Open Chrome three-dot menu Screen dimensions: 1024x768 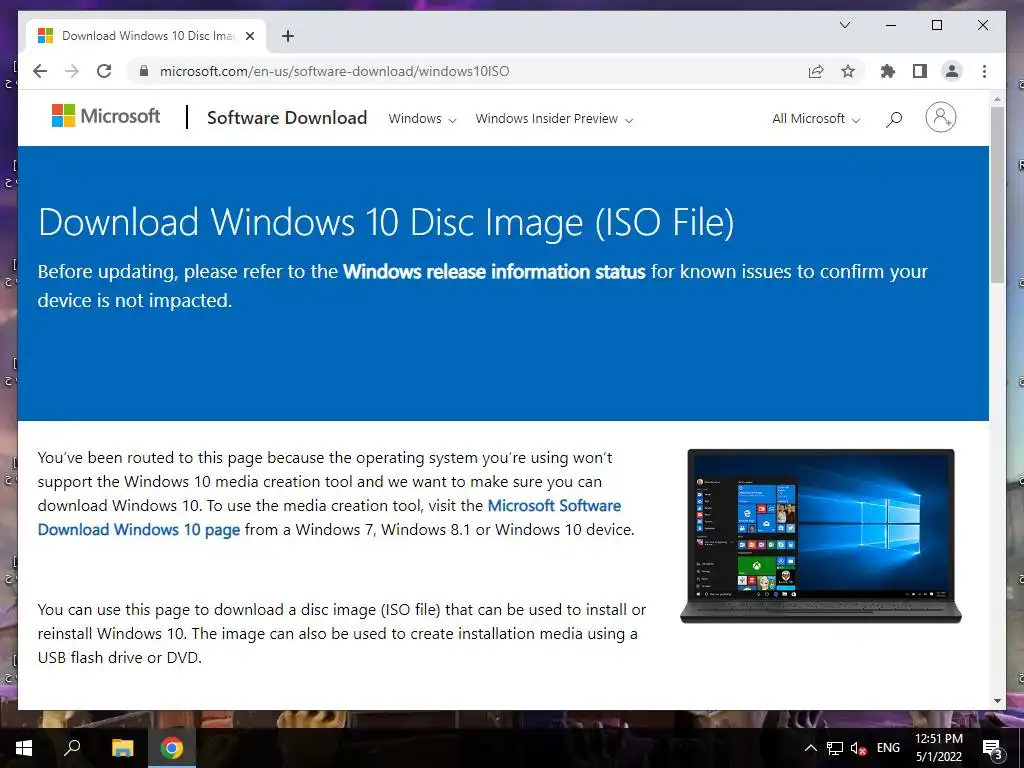pyautogui.click(x=984, y=71)
